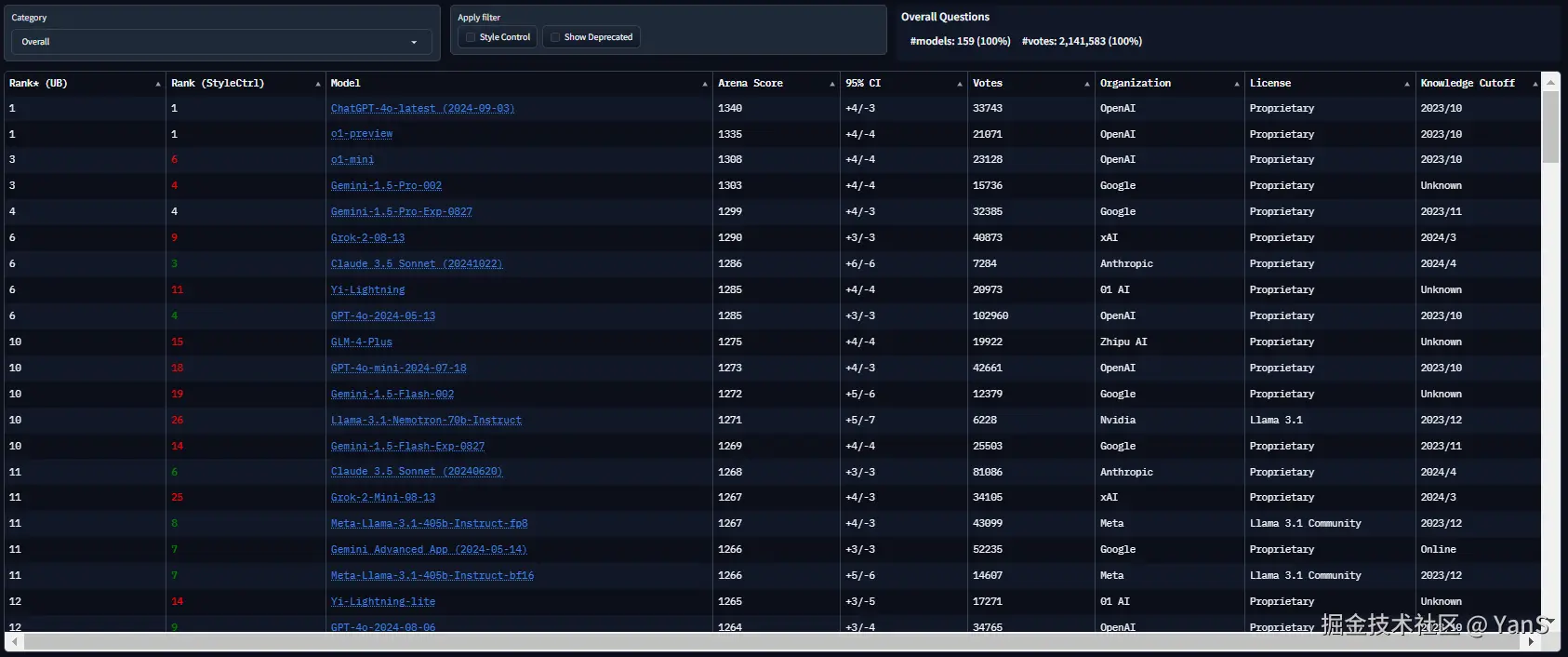
Task: Open the Yi-Lightning model link
Action: coord(367,290)
